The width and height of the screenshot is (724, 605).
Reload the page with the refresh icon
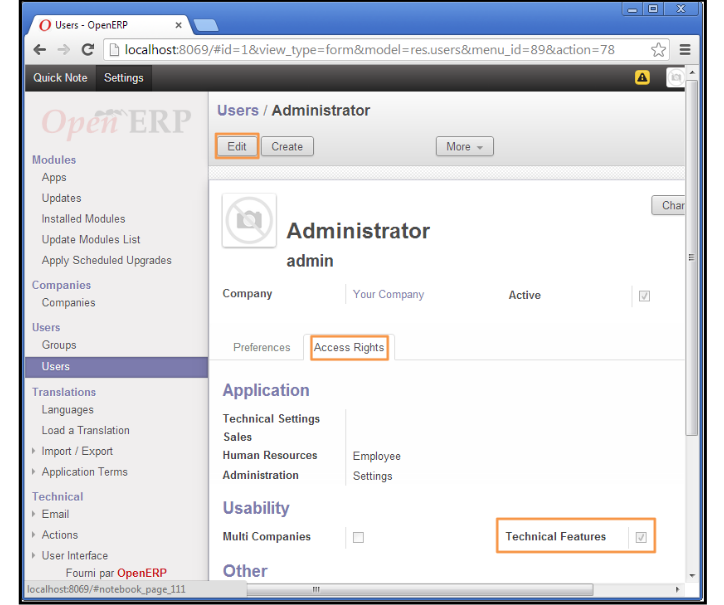[88, 49]
